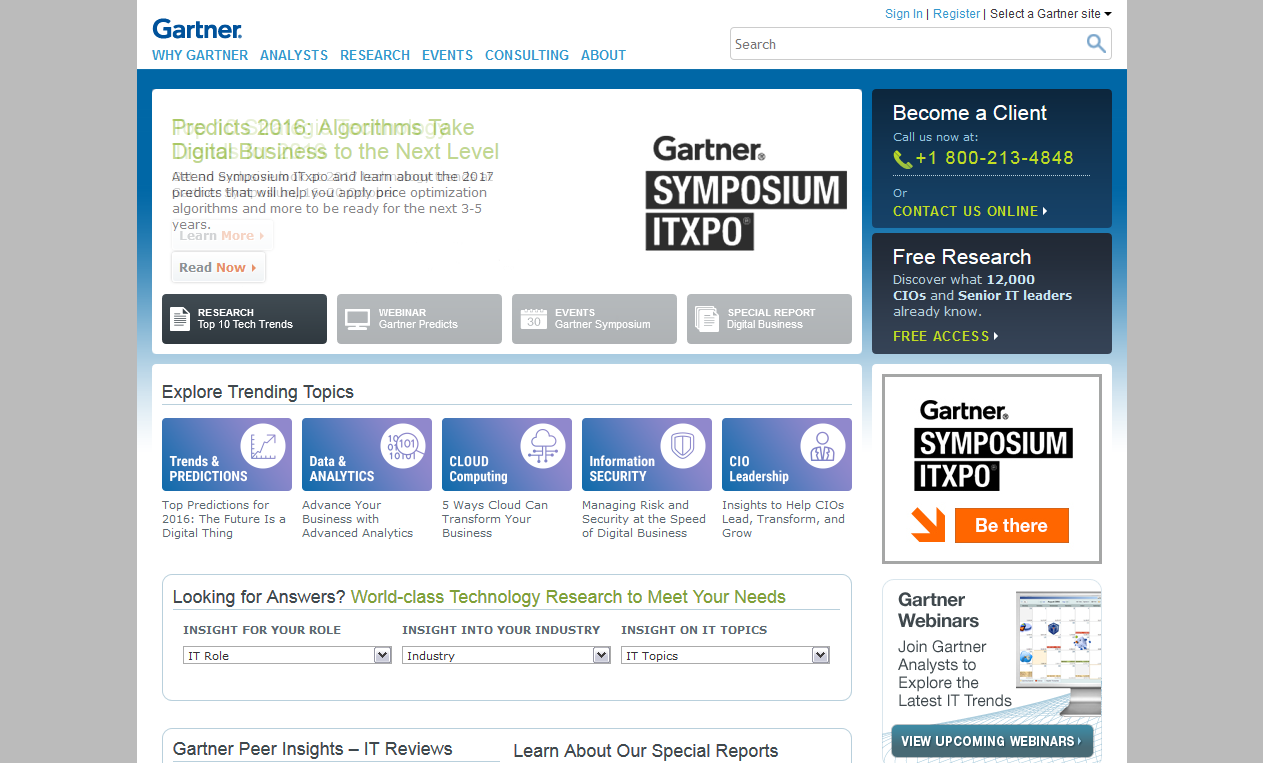1263x763 pixels.
Task: Click the Gartner logo in header
Action: (x=197, y=29)
